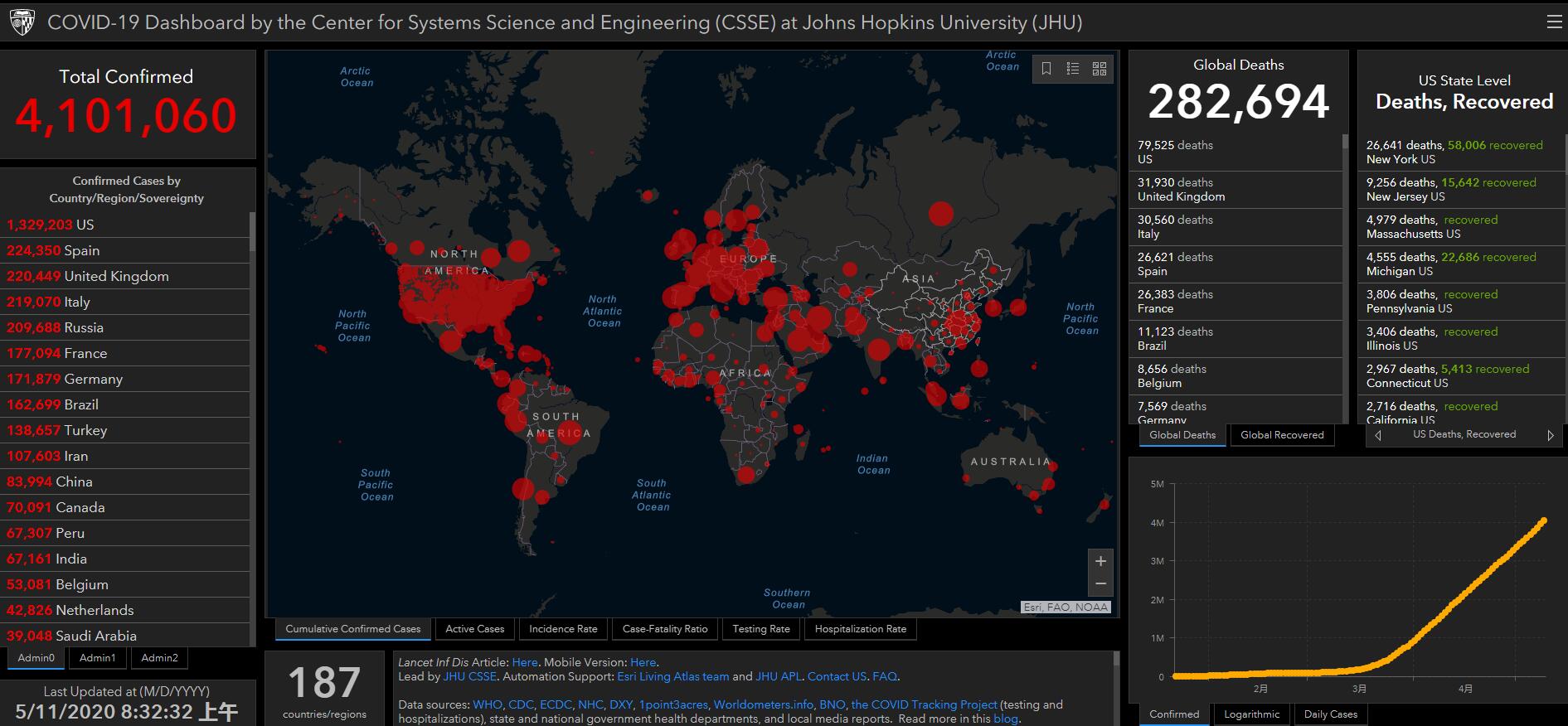Switch chart to Daily Cases view
Viewport: 1568px width, 726px height.
(x=1330, y=714)
